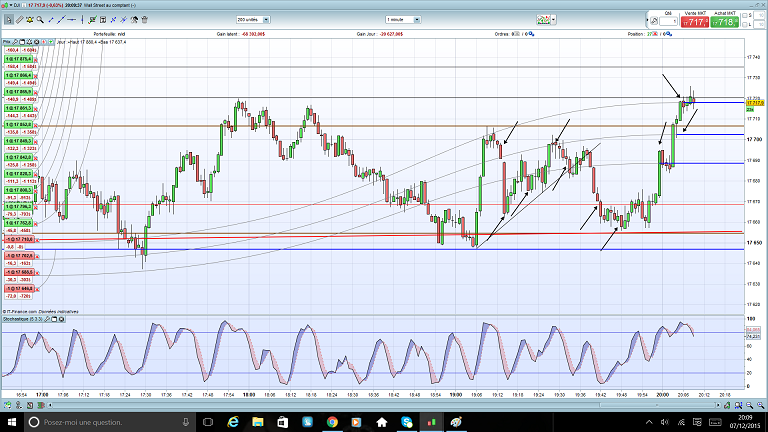Click the S stop value input field
The width and height of the screenshot is (768, 432).
(759, 16)
